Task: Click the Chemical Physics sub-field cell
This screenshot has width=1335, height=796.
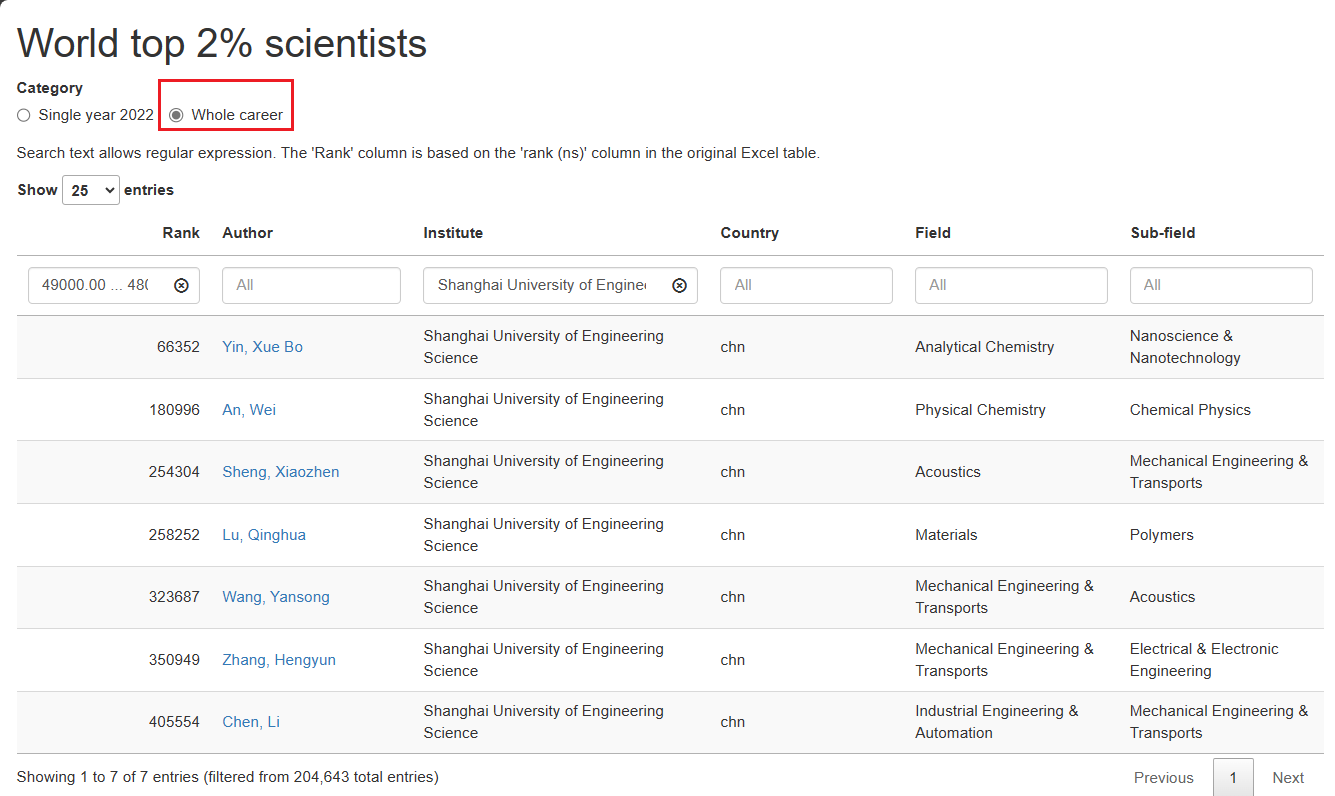Action: point(1190,410)
